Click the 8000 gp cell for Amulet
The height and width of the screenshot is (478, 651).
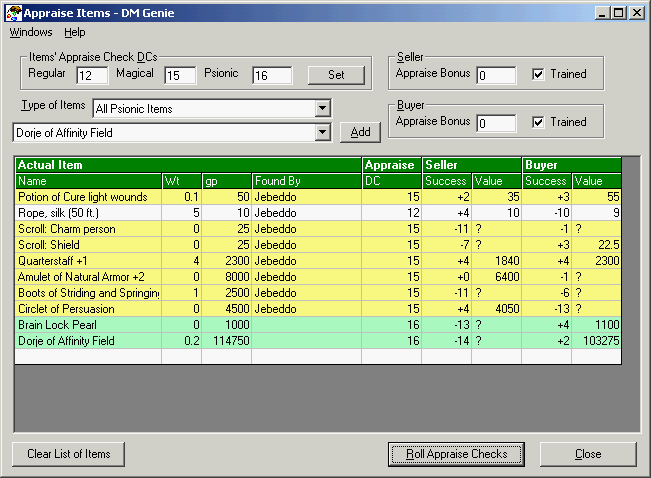click(227, 277)
